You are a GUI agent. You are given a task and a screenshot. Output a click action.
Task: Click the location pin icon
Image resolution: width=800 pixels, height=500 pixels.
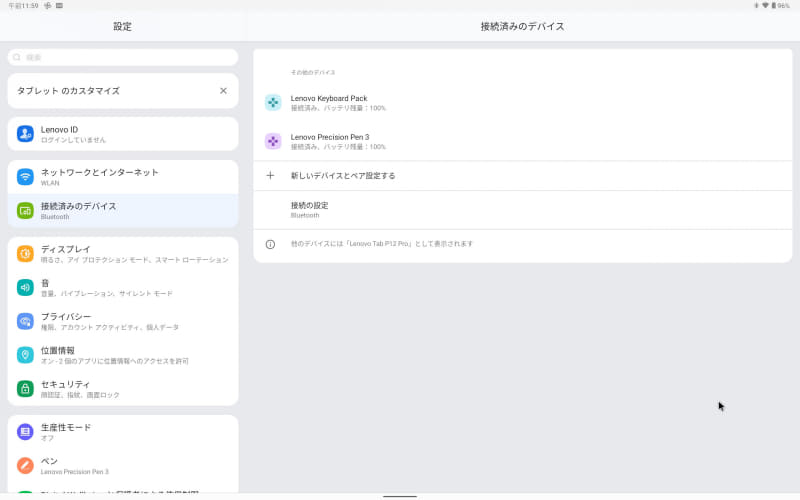coord(25,355)
